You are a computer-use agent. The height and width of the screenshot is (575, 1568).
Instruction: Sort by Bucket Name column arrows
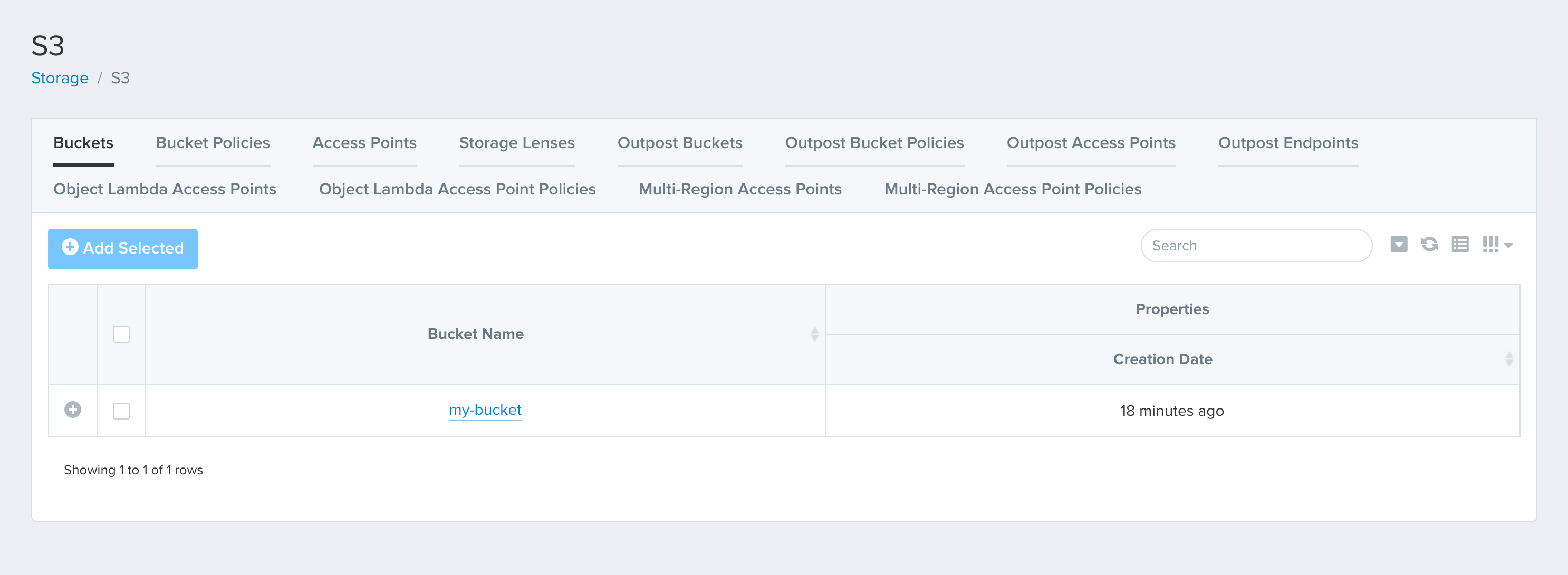(x=814, y=334)
